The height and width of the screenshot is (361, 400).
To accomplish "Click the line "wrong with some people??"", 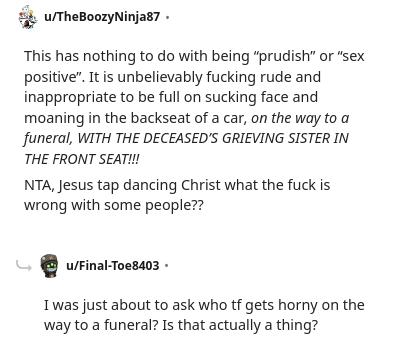I will tap(114, 206).
